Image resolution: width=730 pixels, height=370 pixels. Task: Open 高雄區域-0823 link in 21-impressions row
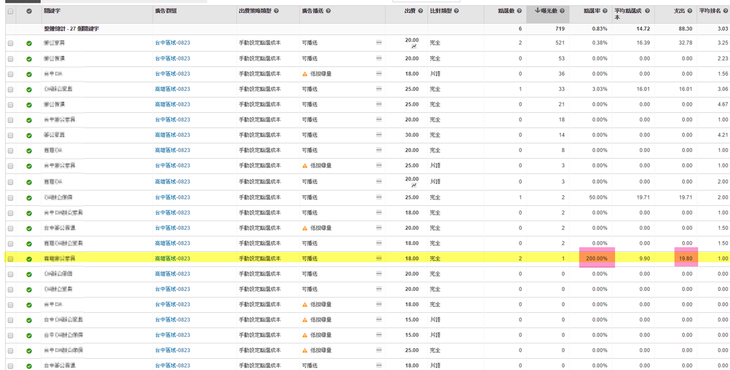click(172, 104)
